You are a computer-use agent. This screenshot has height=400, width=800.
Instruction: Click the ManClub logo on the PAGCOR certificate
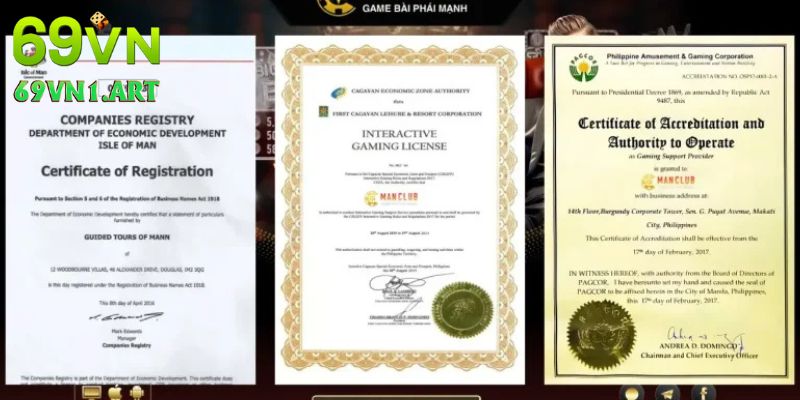pos(668,182)
